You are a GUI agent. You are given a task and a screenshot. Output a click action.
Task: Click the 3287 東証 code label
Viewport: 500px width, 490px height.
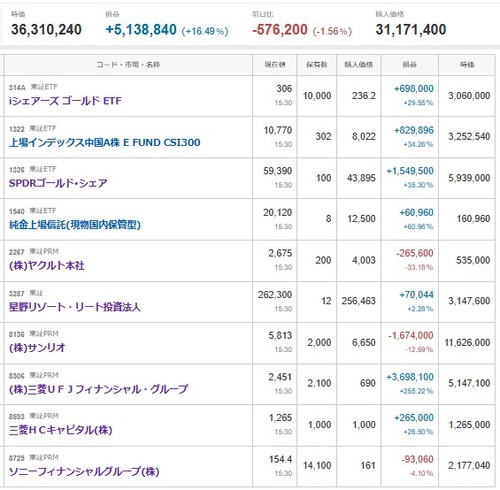tap(26, 293)
